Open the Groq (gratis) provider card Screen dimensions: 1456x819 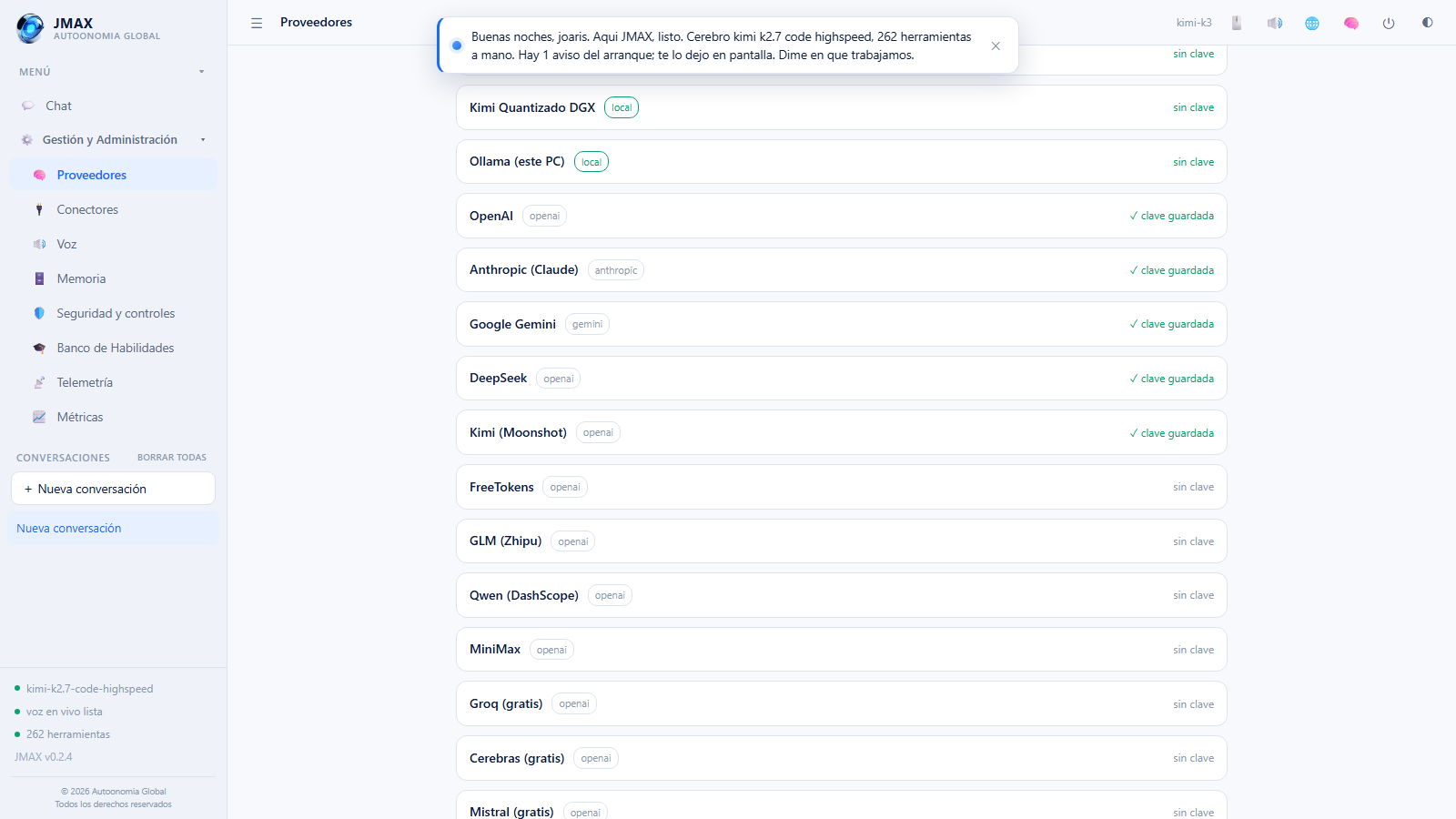pyautogui.click(x=841, y=703)
